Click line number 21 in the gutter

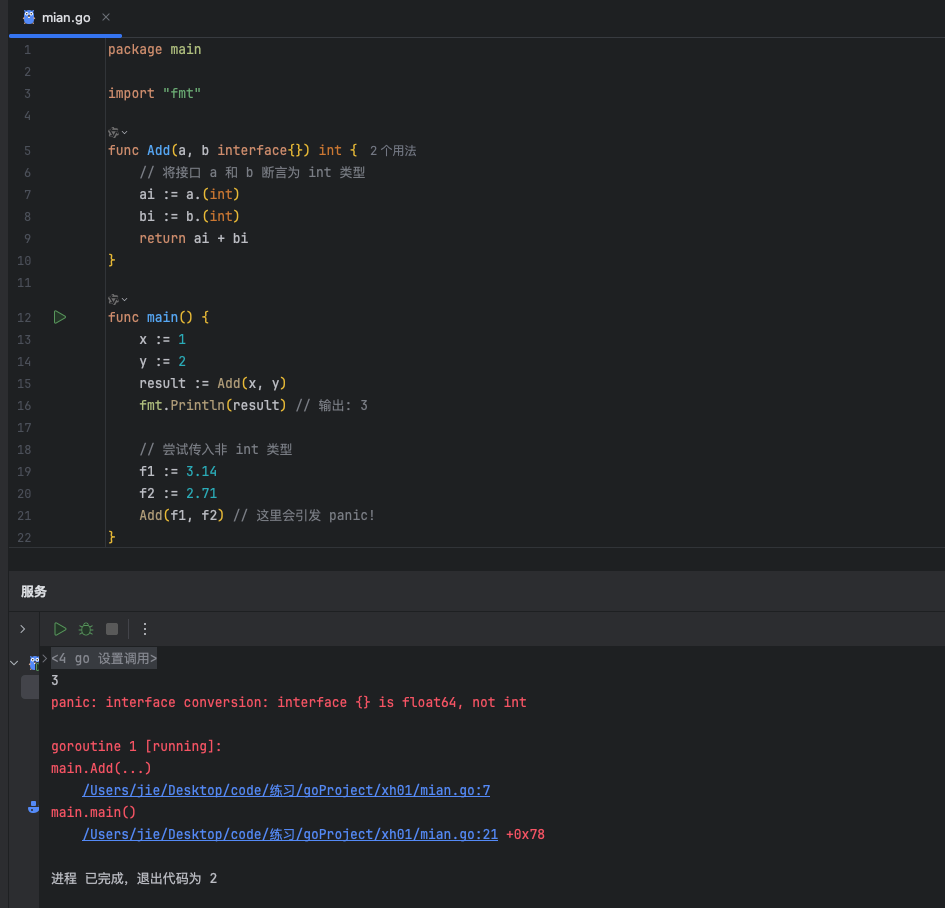point(24,516)
